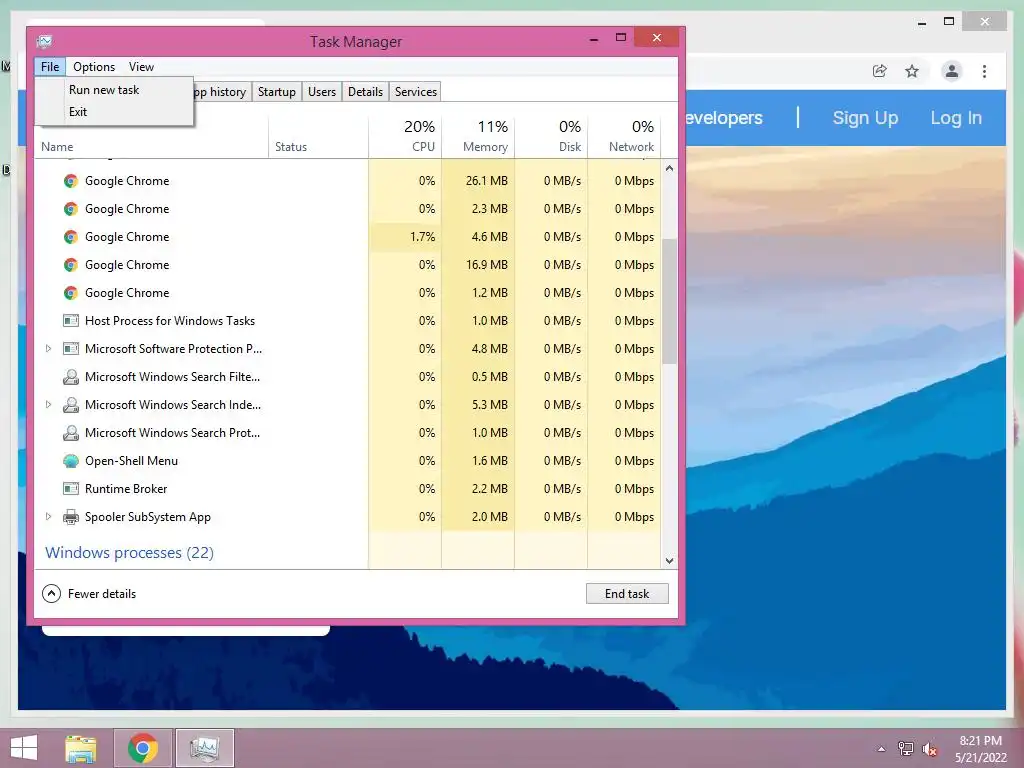Open Chrome profile avatar icon
This screenshot has height=768, width=1024.
[952, 71]
